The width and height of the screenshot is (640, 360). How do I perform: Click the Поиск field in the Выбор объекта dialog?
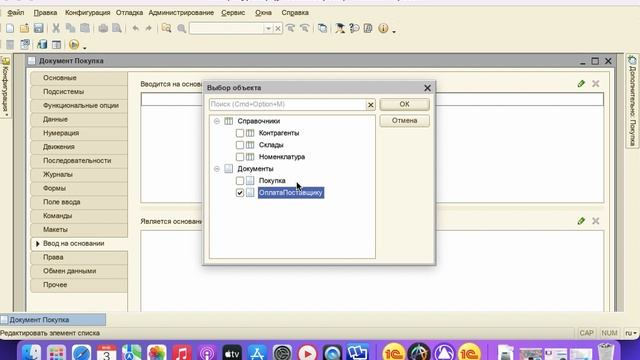coord(287,104)
